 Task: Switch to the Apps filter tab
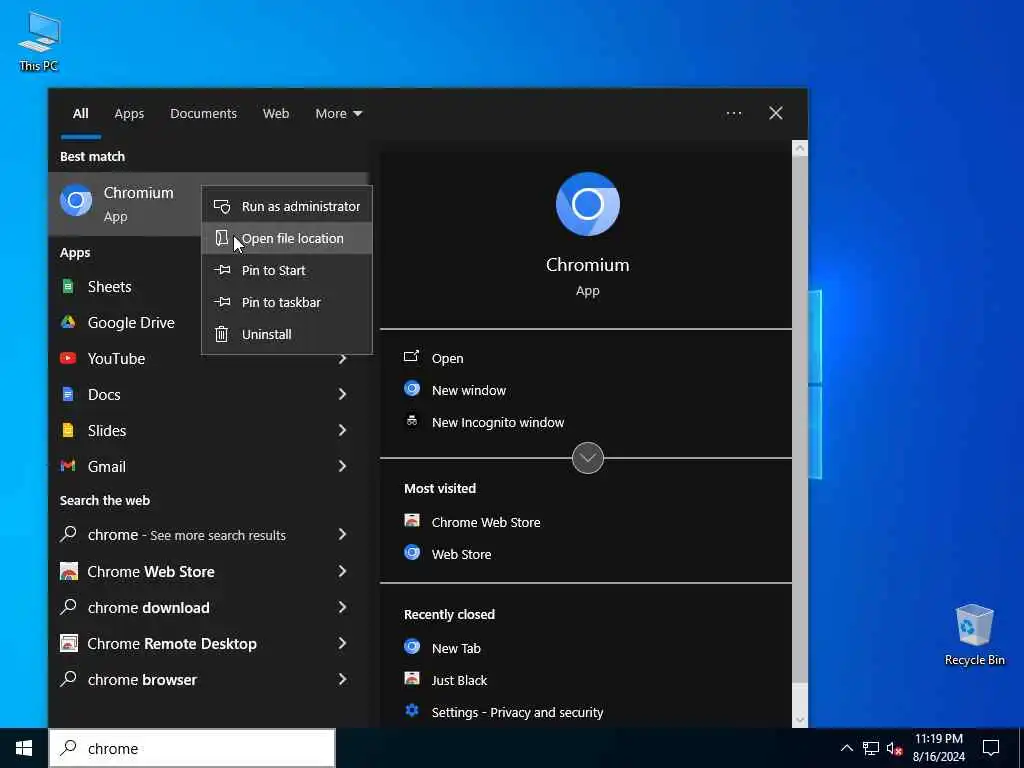coord(129,114)
